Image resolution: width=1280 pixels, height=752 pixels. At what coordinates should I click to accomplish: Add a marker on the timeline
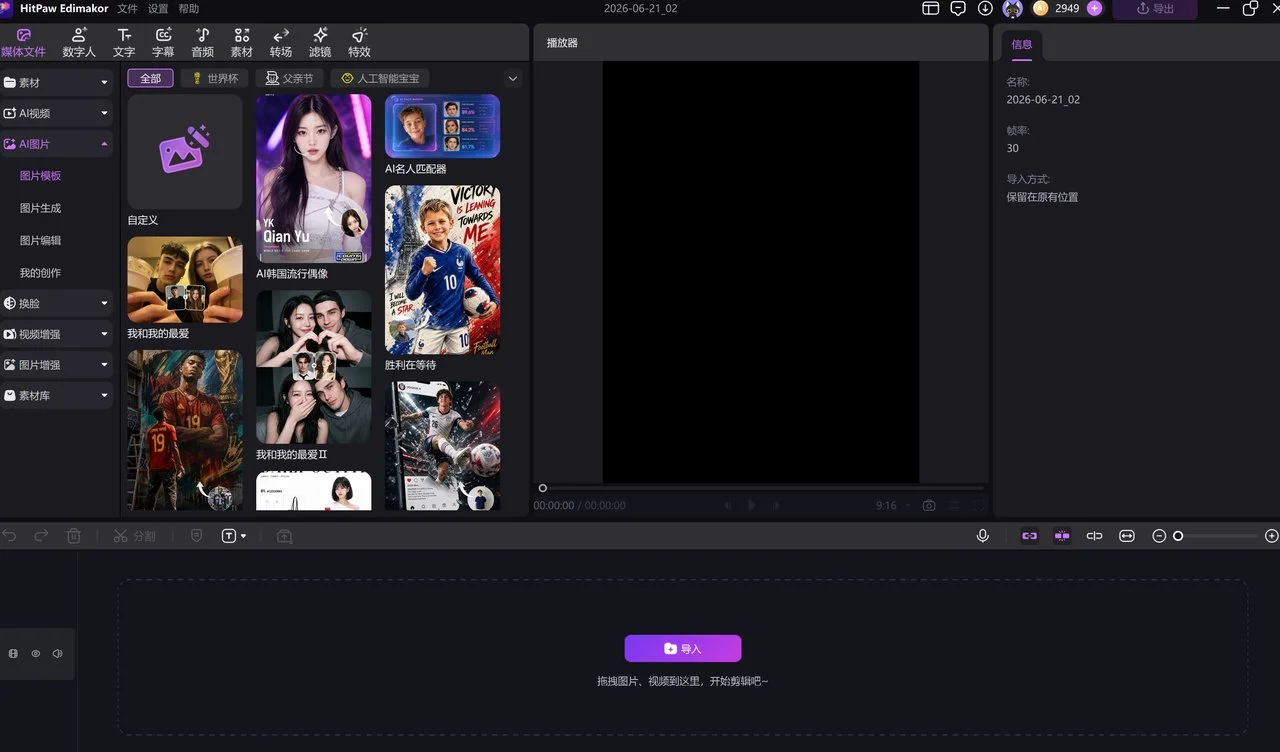tap(196, 536)
